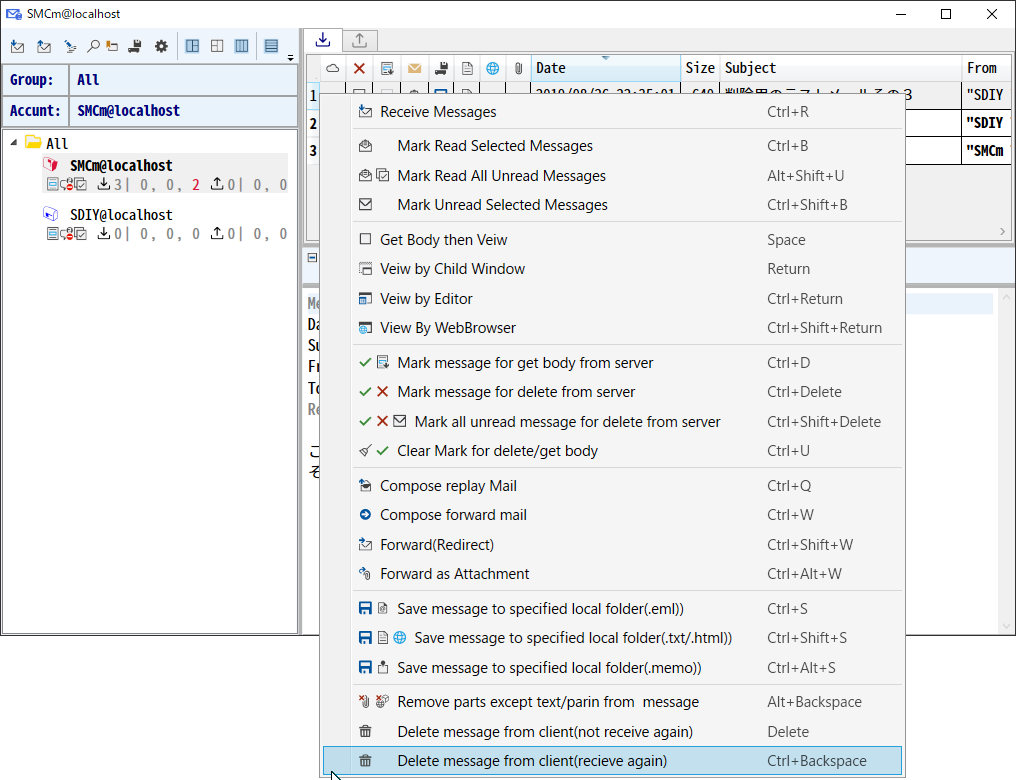Click the cloud column header icon
Screen dimensions: 1016x780
(x=333, y=68)
